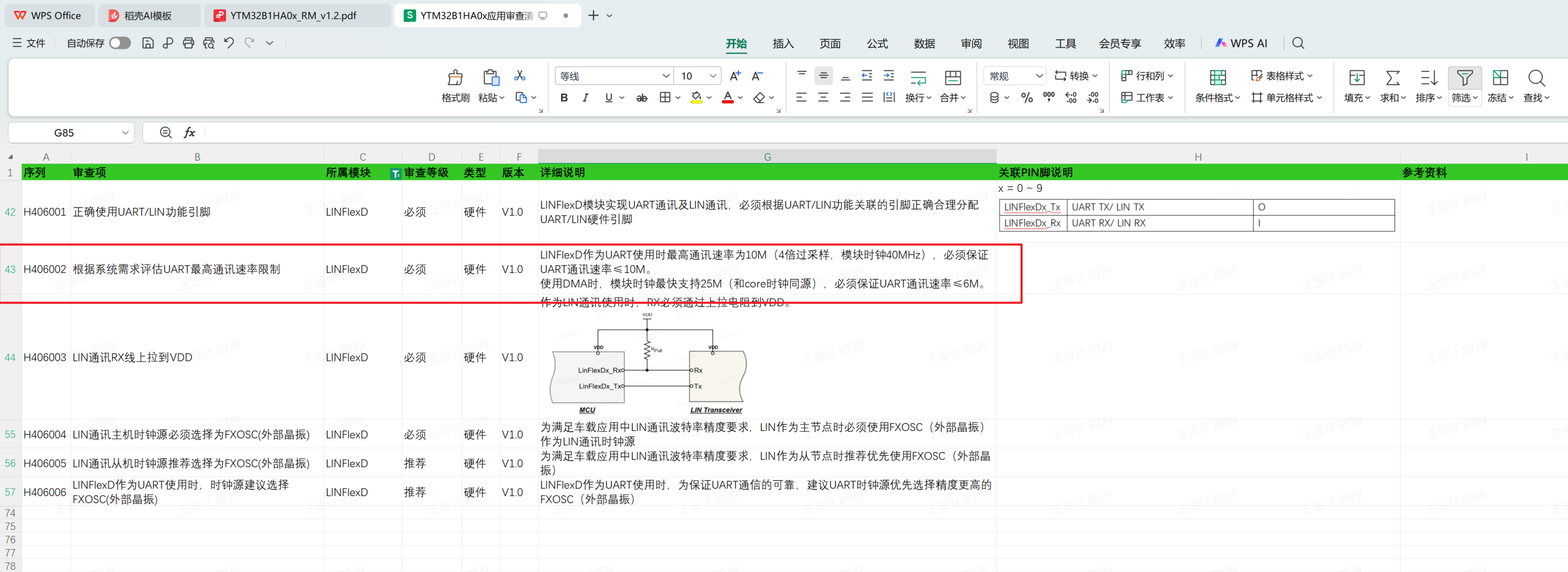Click the 会员专享 member exclusive button
Viewport: 1568px width, 572px height.
tap(1120, 43)
